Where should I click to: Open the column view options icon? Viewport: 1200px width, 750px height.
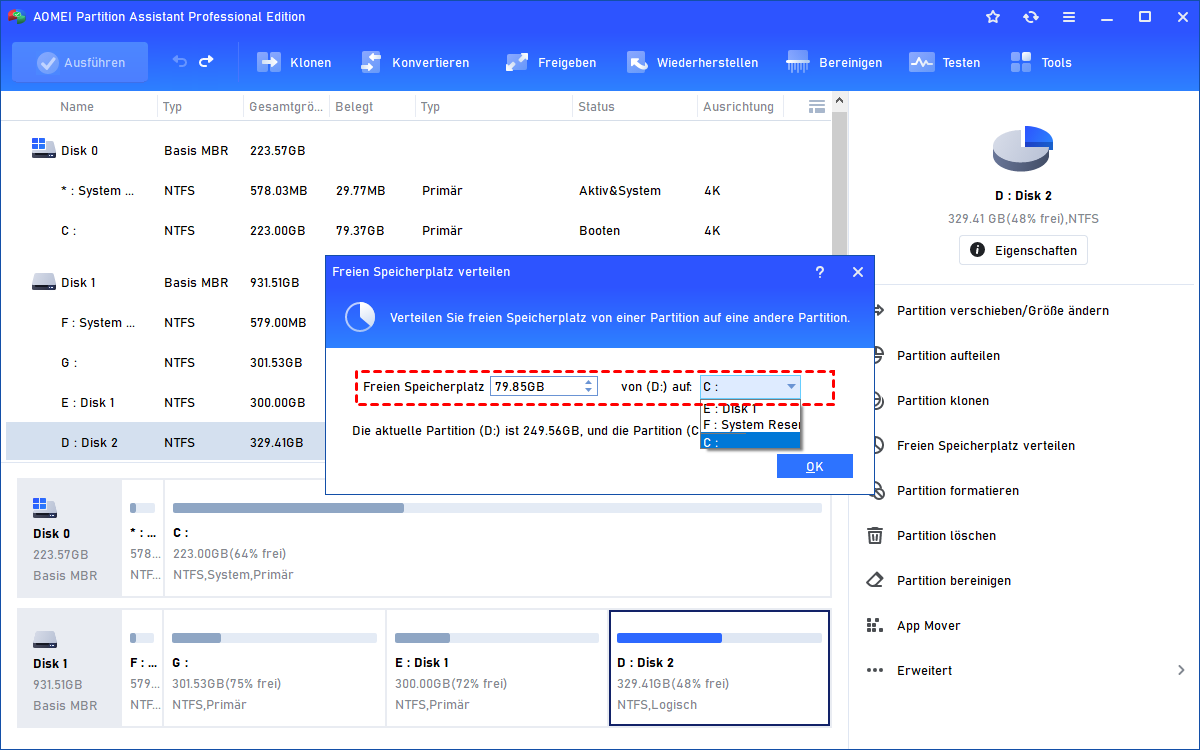coord(816,106)
